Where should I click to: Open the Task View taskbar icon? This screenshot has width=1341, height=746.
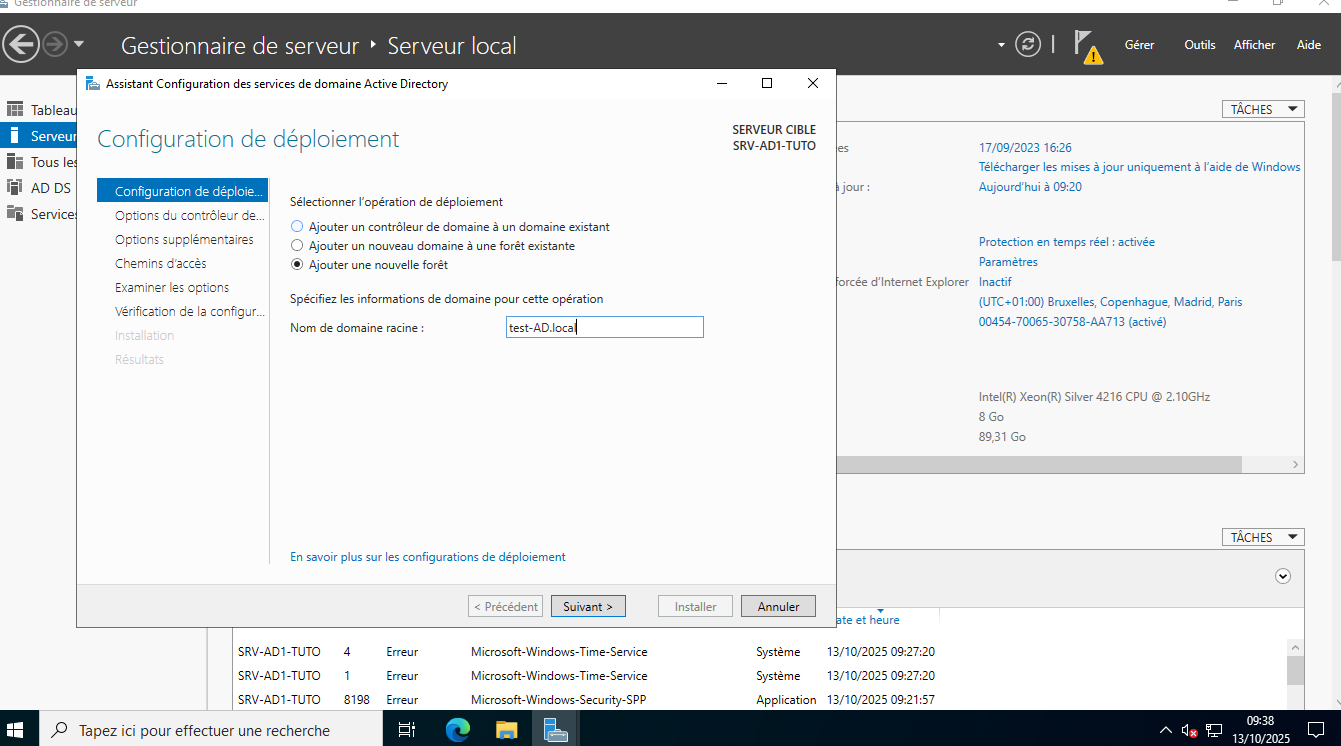[x=407, y=730]
